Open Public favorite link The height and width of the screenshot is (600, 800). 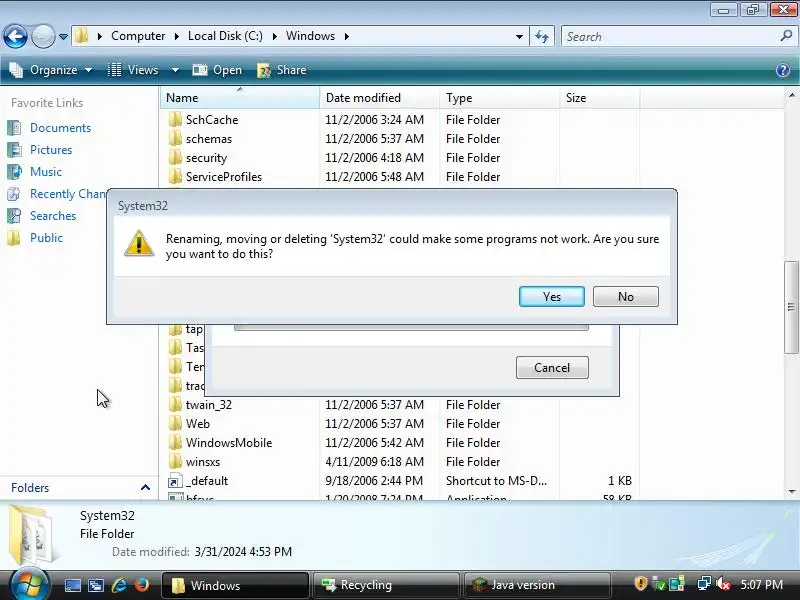[46, 238]
